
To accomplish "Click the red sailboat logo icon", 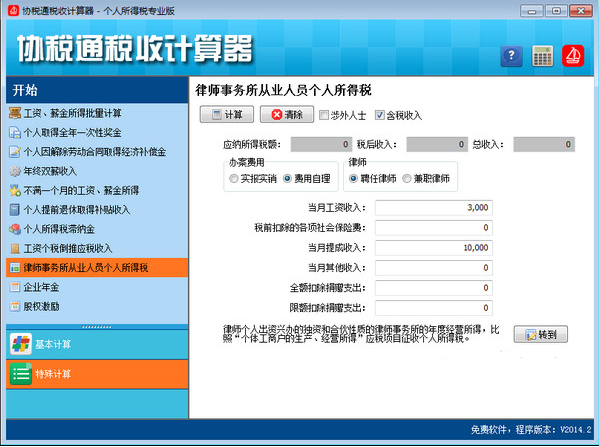I will tap(573, 56).
